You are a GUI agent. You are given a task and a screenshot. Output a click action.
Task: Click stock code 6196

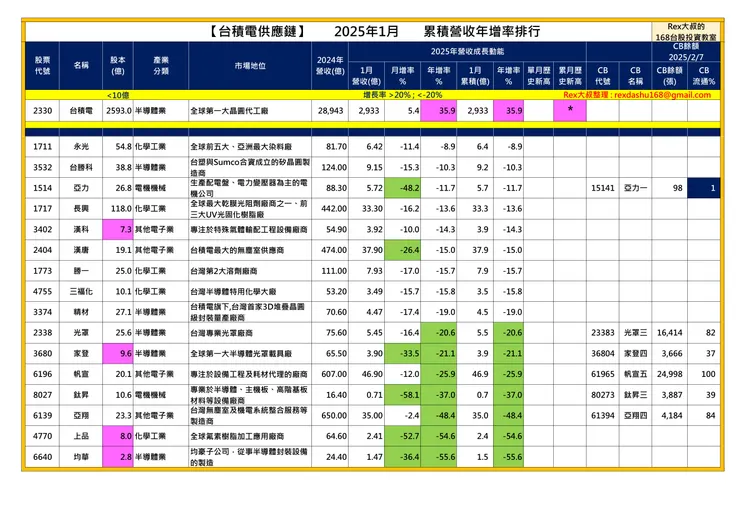coord(42,374)
